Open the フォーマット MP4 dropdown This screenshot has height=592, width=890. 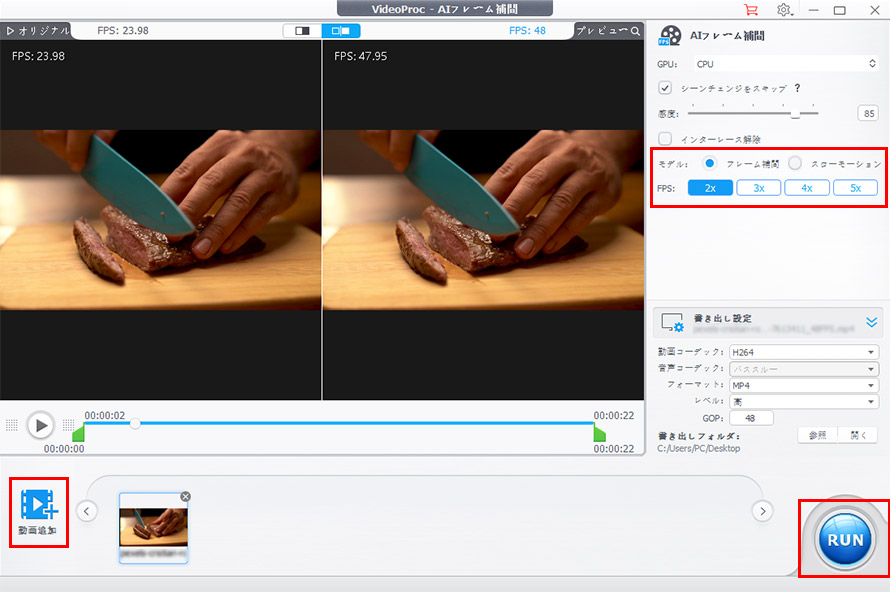pyautogui.click(x=804, y=385)
